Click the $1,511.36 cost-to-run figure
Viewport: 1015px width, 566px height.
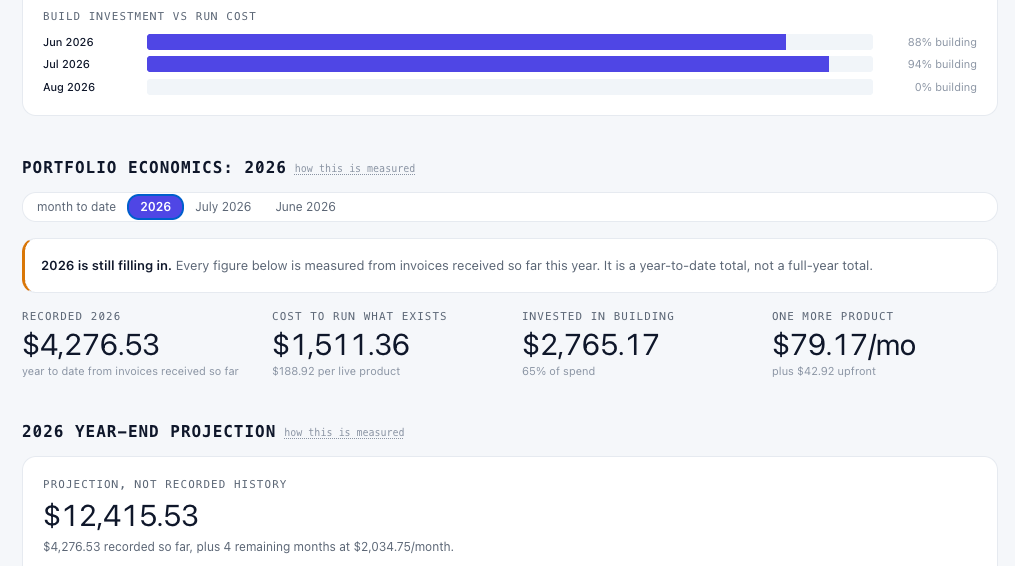[x=340, y=345]
